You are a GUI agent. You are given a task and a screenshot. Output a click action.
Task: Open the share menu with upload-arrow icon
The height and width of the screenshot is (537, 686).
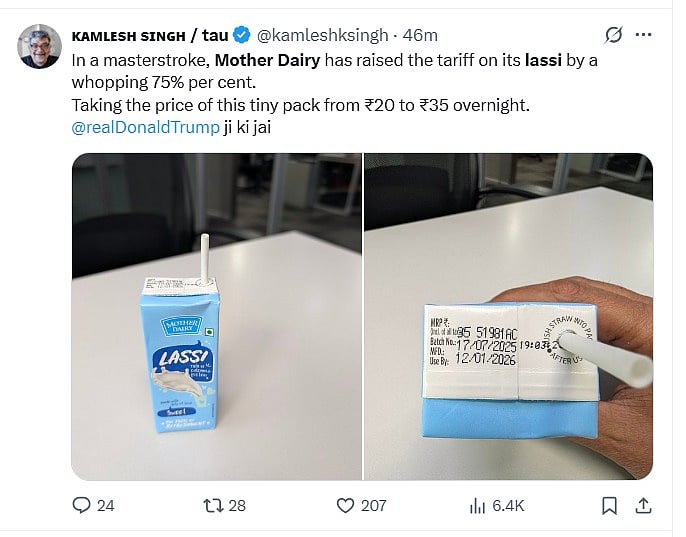(644, 505)
